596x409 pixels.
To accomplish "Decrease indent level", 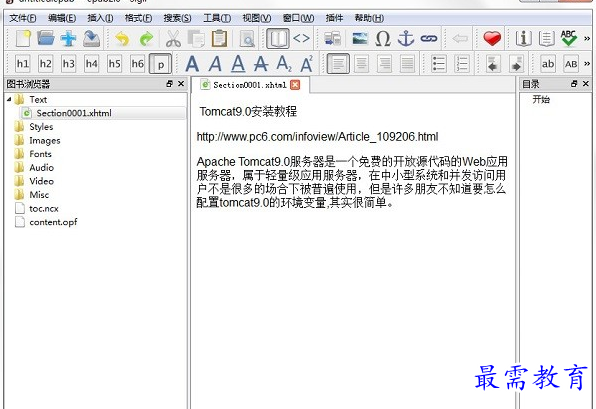I will tap(493, 64).
